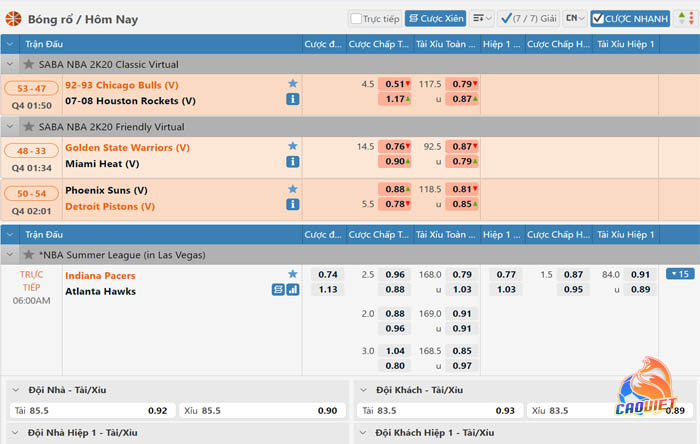Open info icon for Golden State Warriors match
700x444 pixels.
(292, 162)
